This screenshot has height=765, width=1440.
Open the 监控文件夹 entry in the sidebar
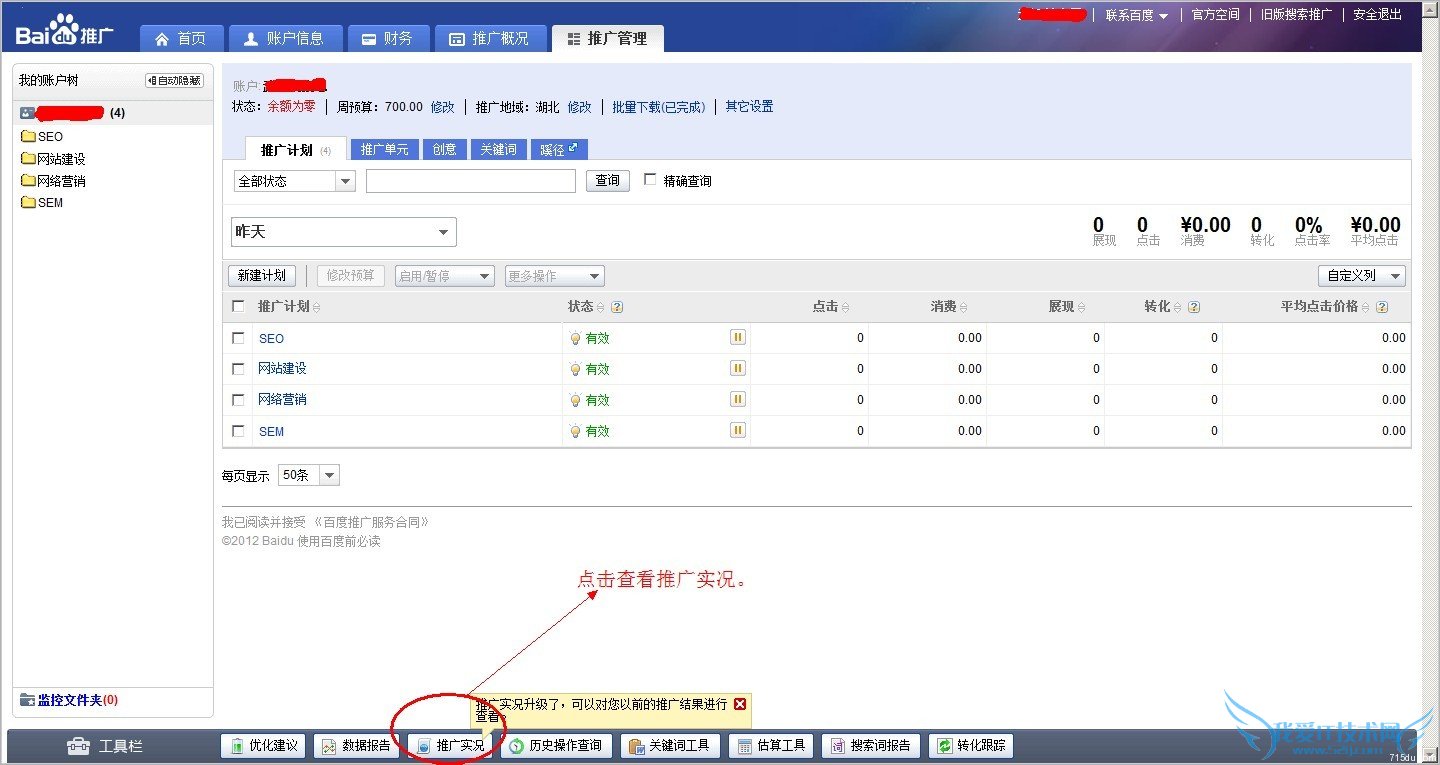[x=69, y=700]
